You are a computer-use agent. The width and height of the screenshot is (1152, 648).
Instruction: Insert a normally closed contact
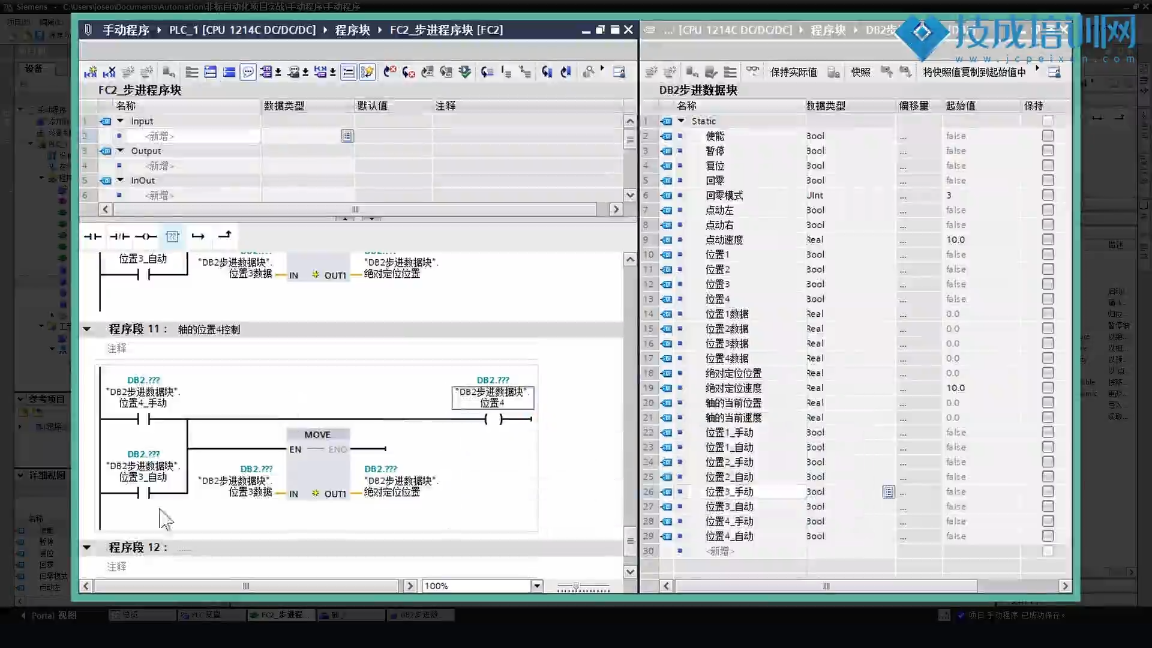[x=119, y=236]
